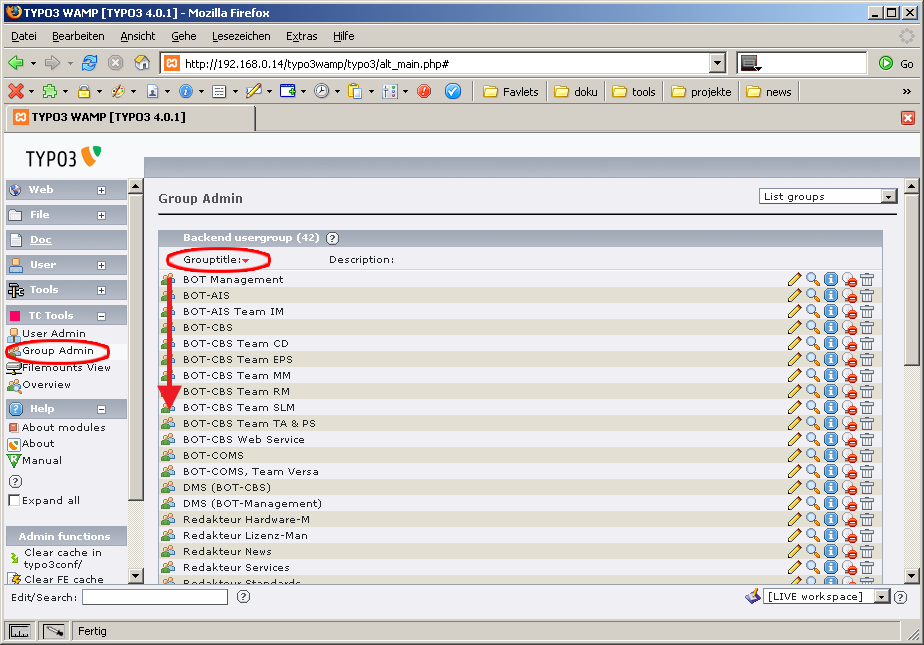The height and width of the screenshot is (645, 924).
Task: Edit BOT-CBS Team CD using the pencil
Action: (794, 343)
